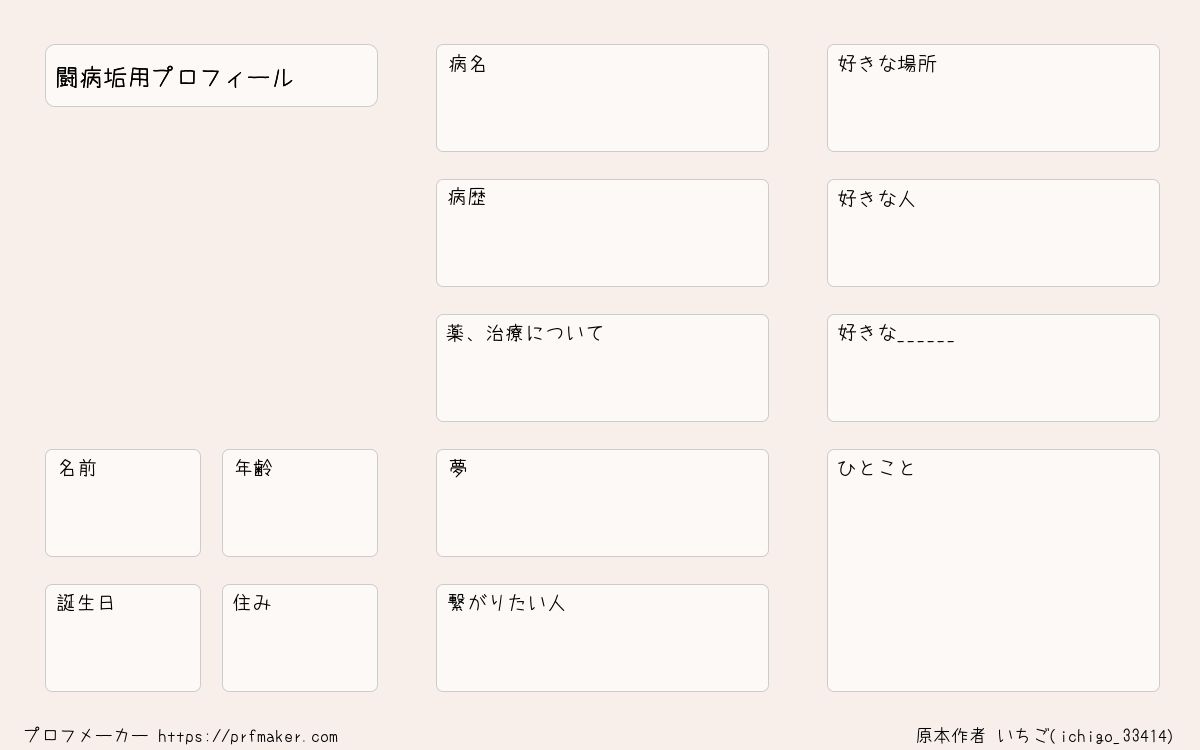Click the 闘病垢用プロフィール title box
The height and width of the screenshot is (750, 1200).
(x=211, y=75)
